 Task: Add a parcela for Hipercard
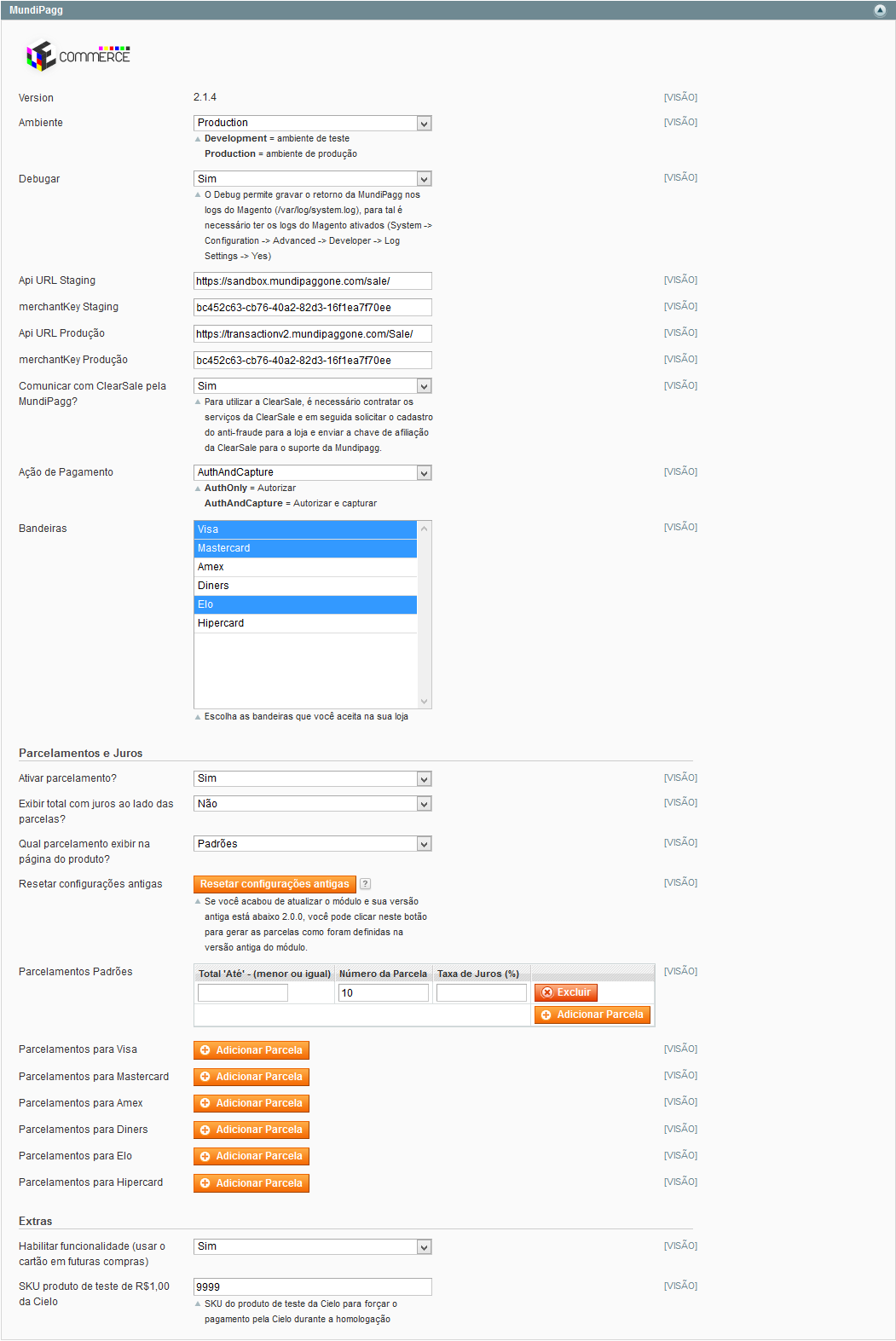point(251,1183)
